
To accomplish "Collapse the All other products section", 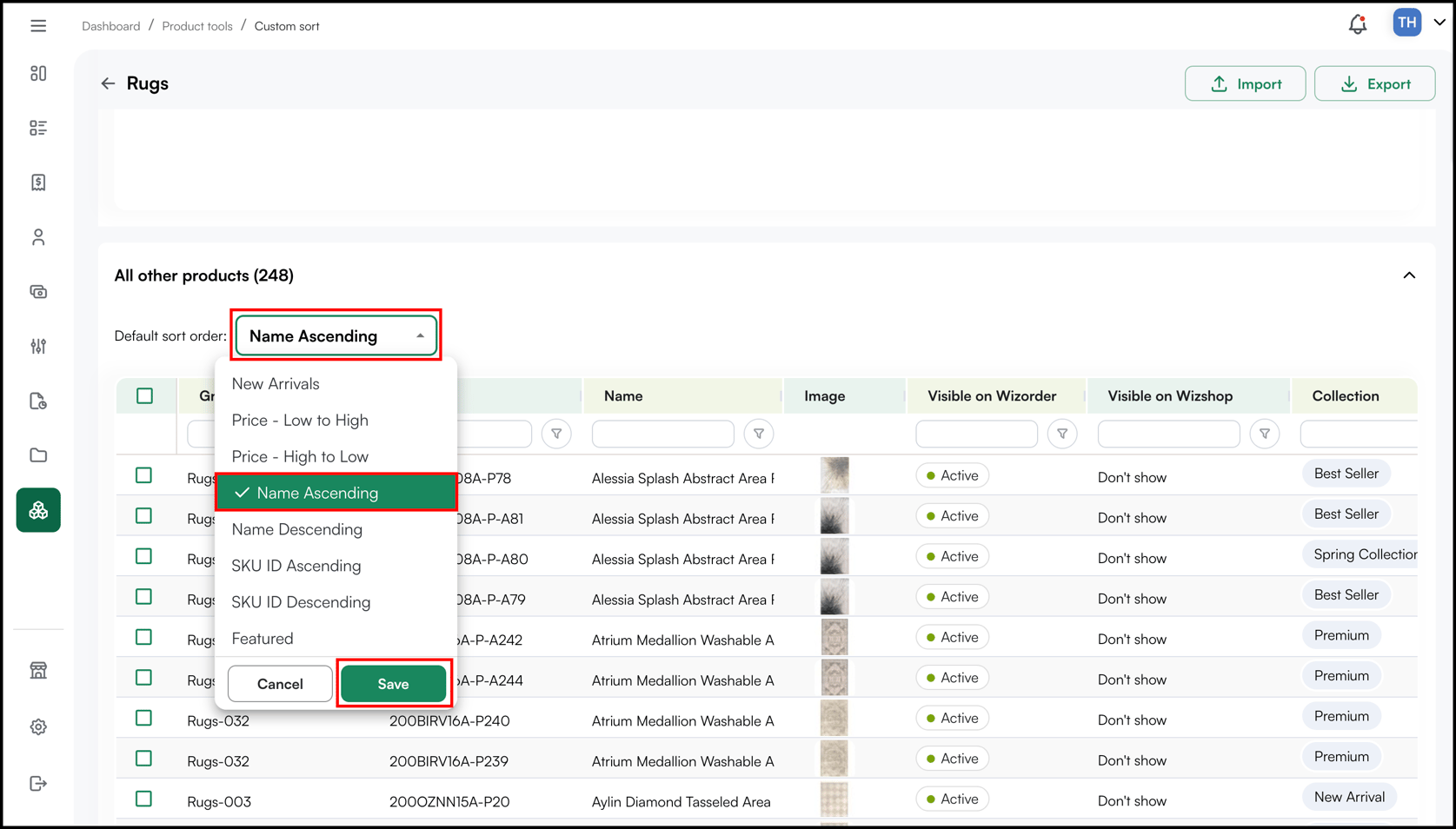I will (1409, 275).
